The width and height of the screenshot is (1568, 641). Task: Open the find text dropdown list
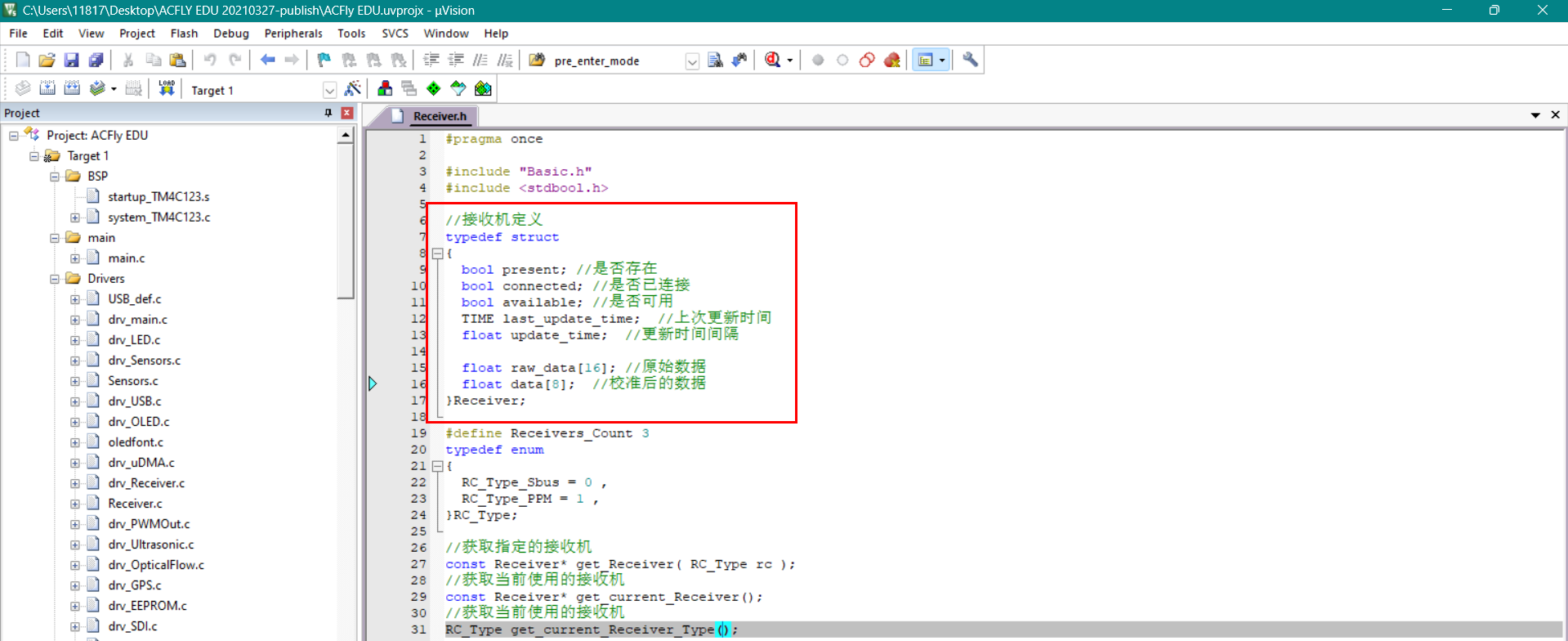(692, 61)
